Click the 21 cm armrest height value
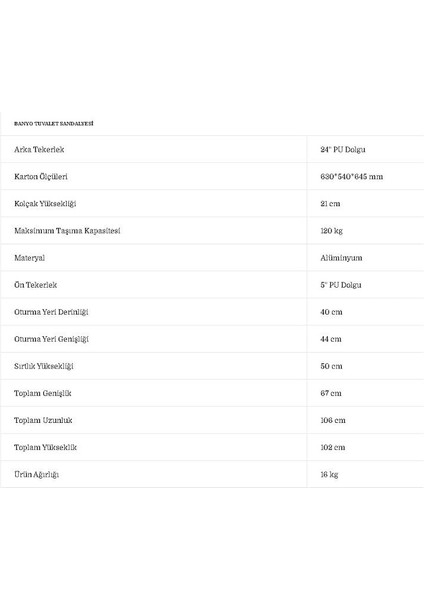Image resolution: width=424 pixels, height=600 pixels. 330,204
